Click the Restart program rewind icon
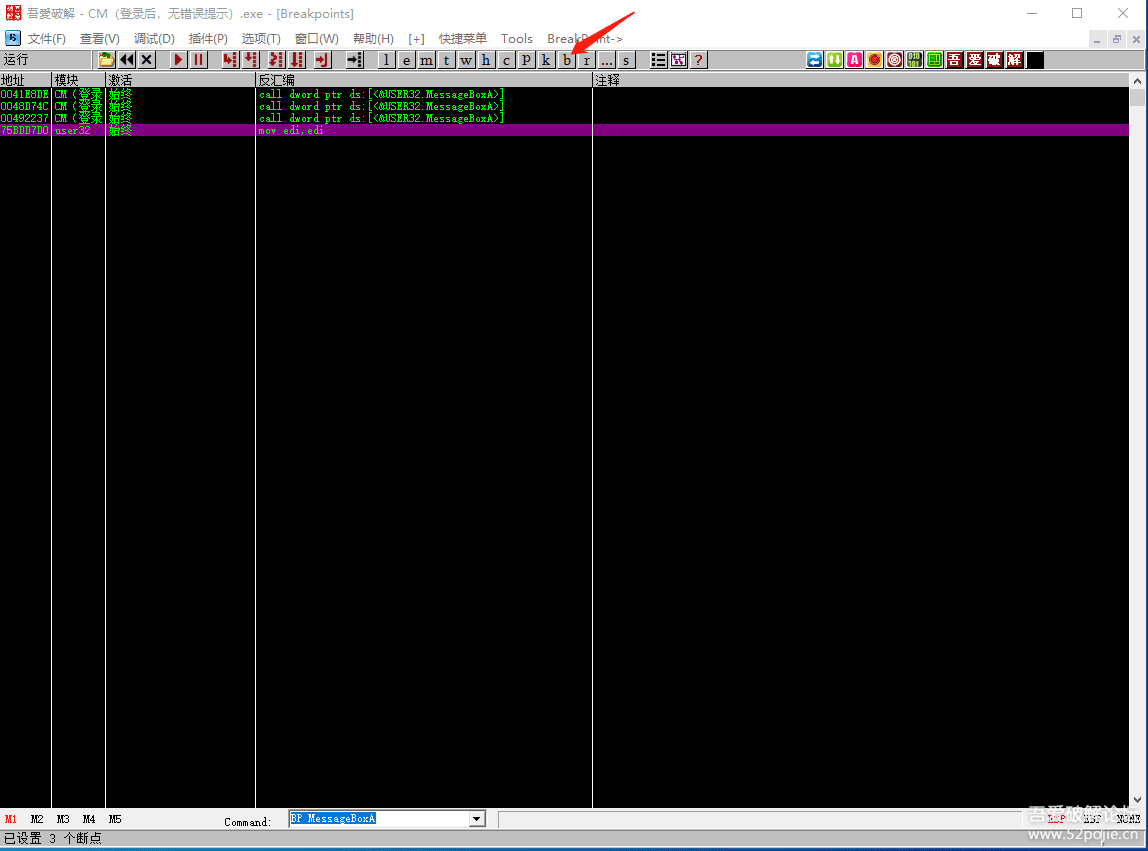Viewport: 1148px width, 851px height. [127, 60]
